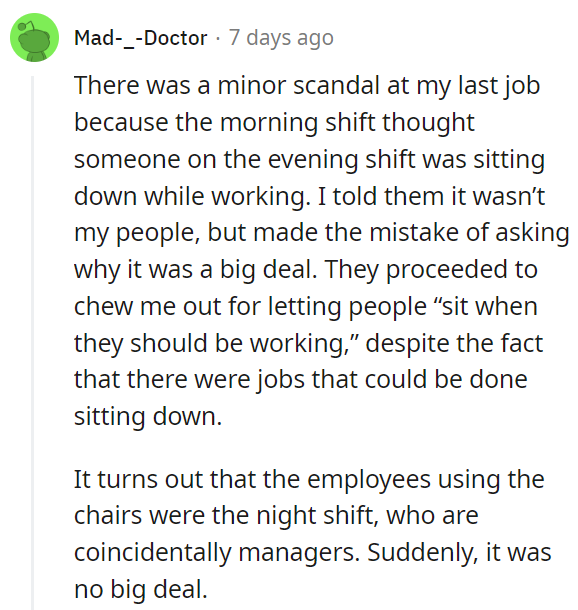
Task: Click the word 'employees' in the second paragraph
Action: point(369,479)
